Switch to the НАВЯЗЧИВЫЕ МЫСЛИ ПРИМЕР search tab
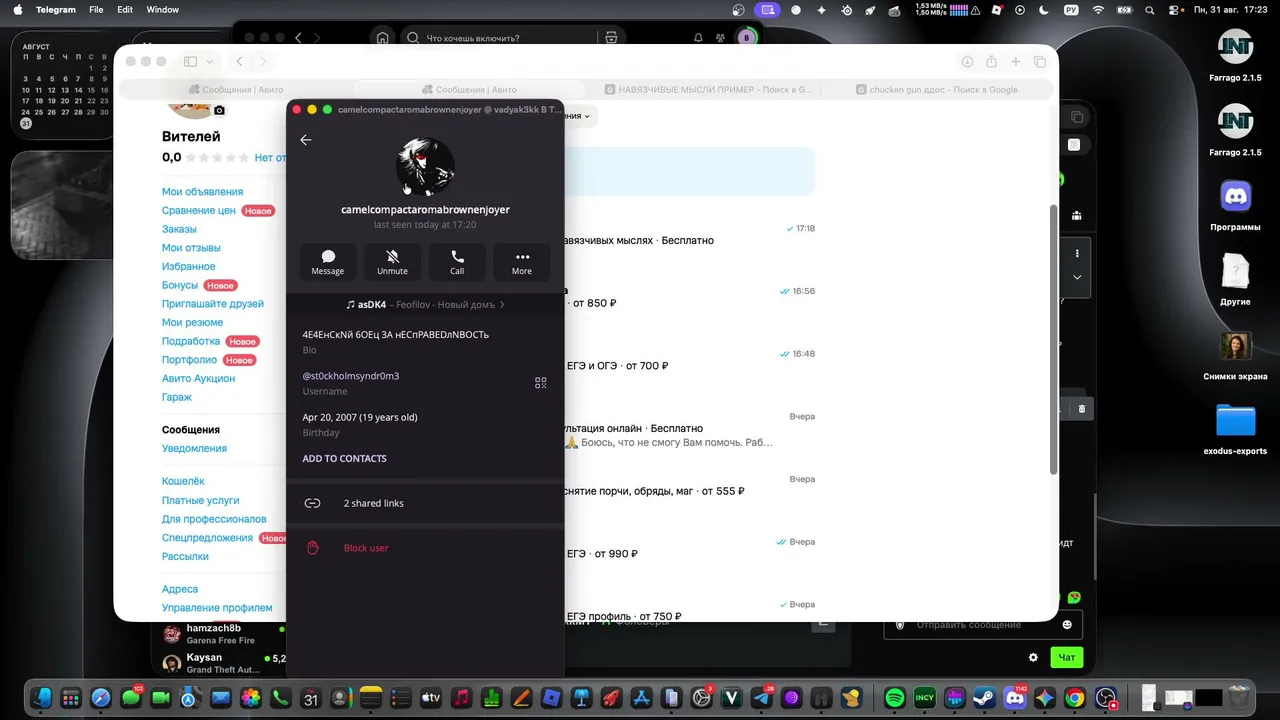Image resolution: width=1280 pixels, height=720 pixels. tap(708, 90)
